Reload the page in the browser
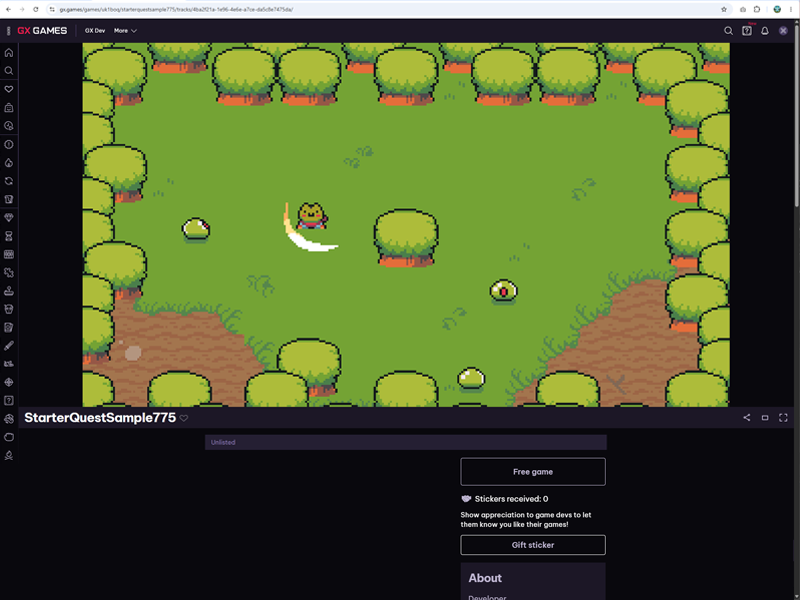Screen dimensions: 800x600 (x=36, y=9)
